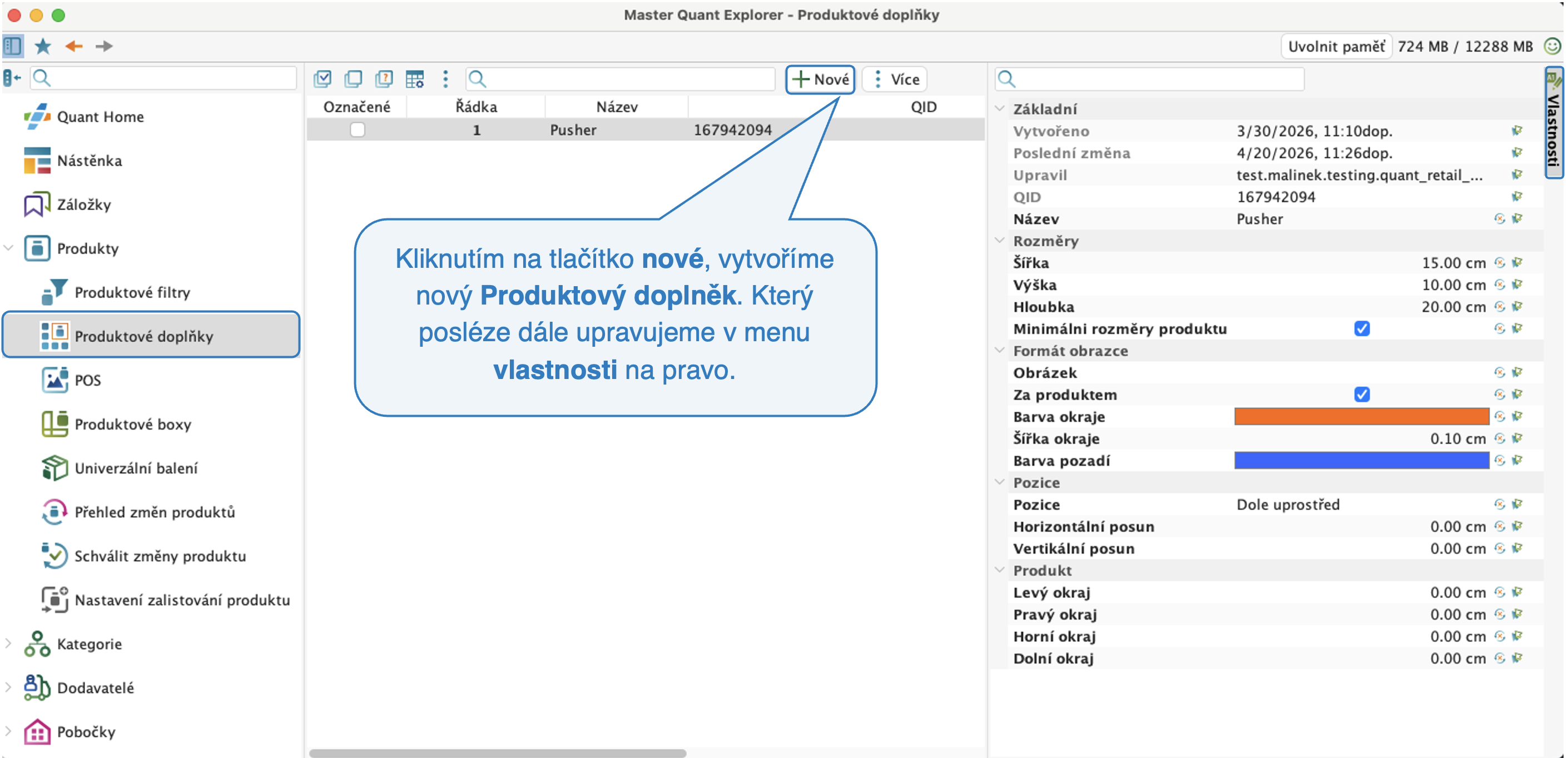Screen dimensions: 1568x758
Task: Click the pin icon on Výška row
Action: point(1517,284)
